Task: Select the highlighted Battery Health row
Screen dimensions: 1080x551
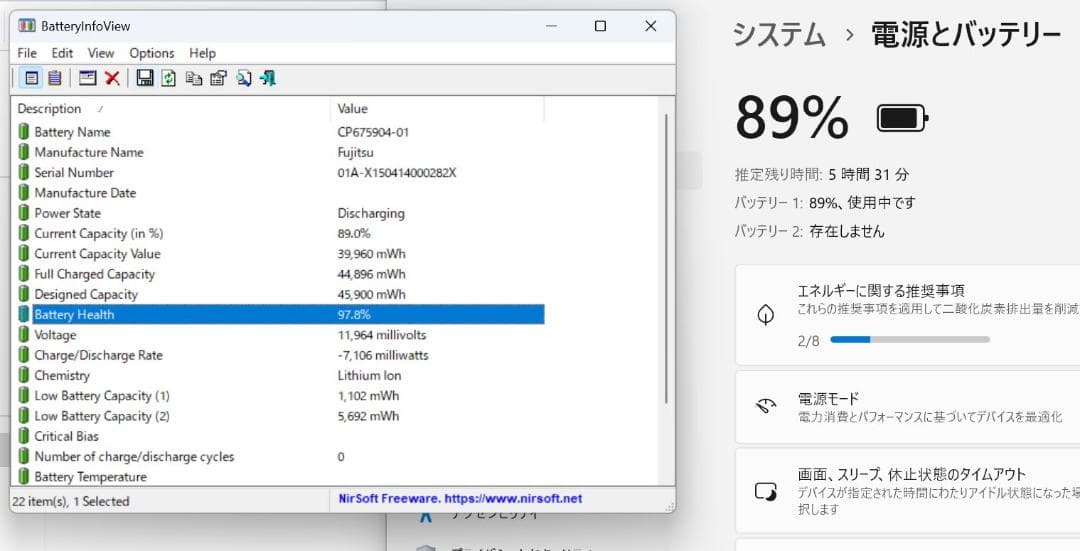Action: tap(278, 315)
